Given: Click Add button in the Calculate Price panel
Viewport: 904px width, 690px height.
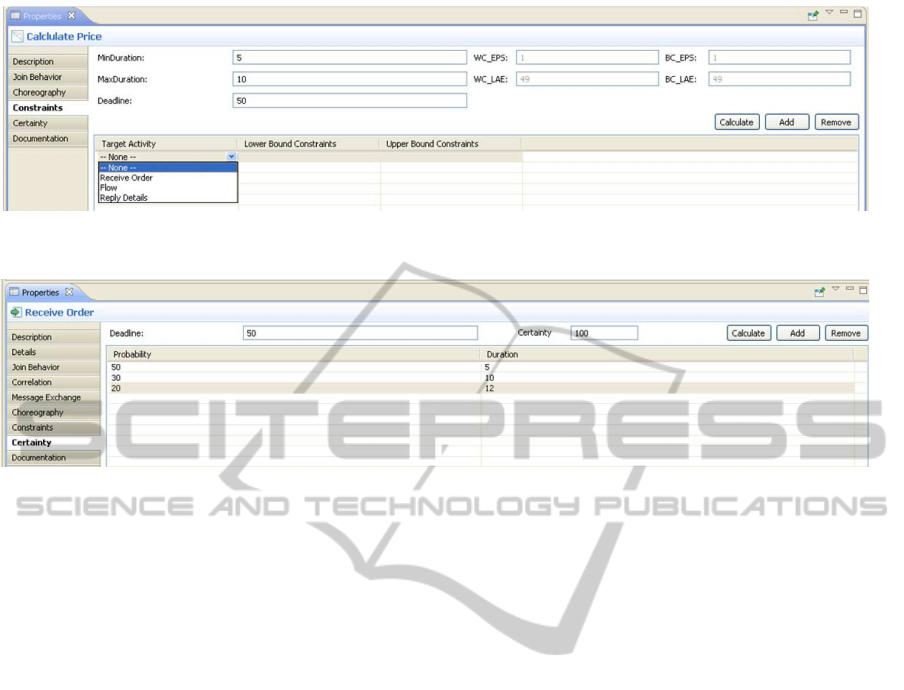Looking at the screenshot, I should click(786, 122).
